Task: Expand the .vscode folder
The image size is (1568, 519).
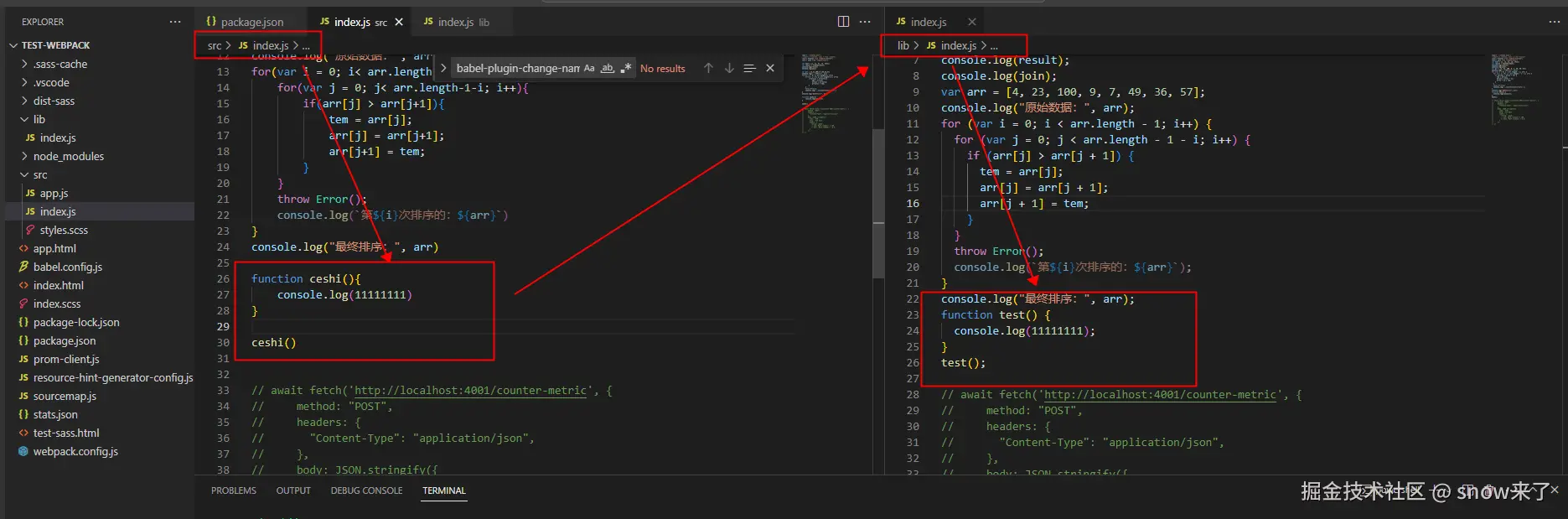Action: [51, 82]
